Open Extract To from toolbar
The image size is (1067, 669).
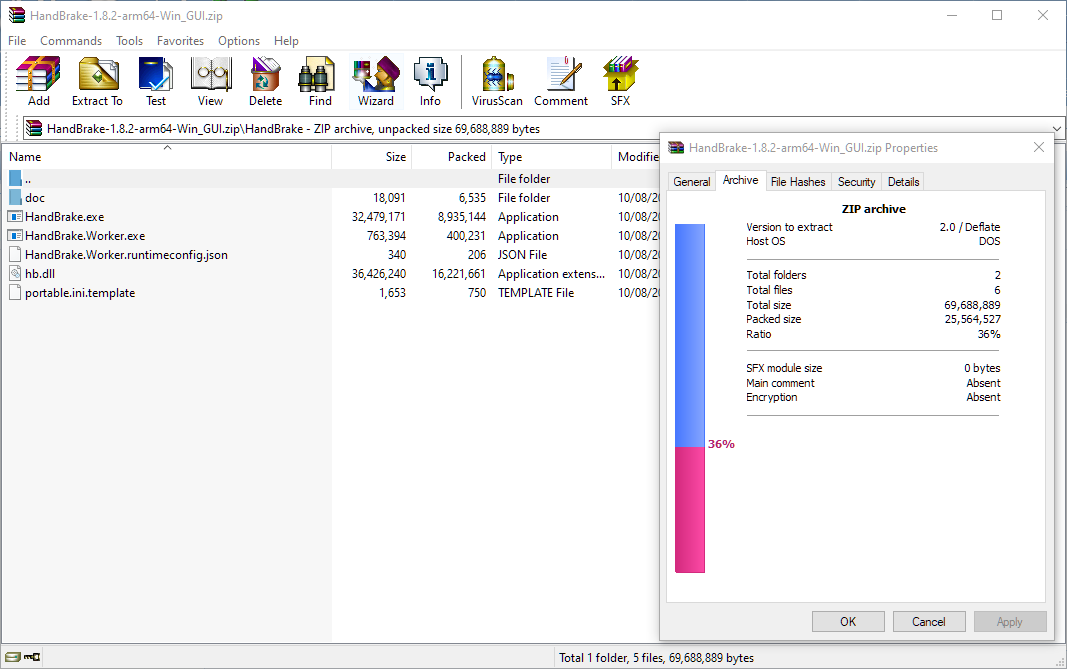[x=97, y=81]
